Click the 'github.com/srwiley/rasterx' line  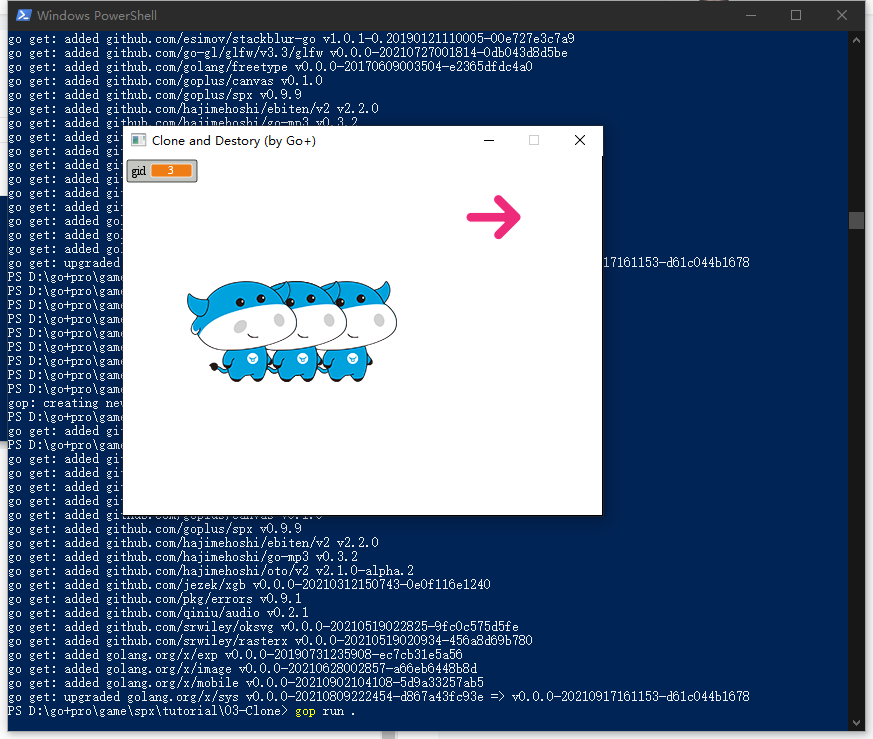point(270,640)
